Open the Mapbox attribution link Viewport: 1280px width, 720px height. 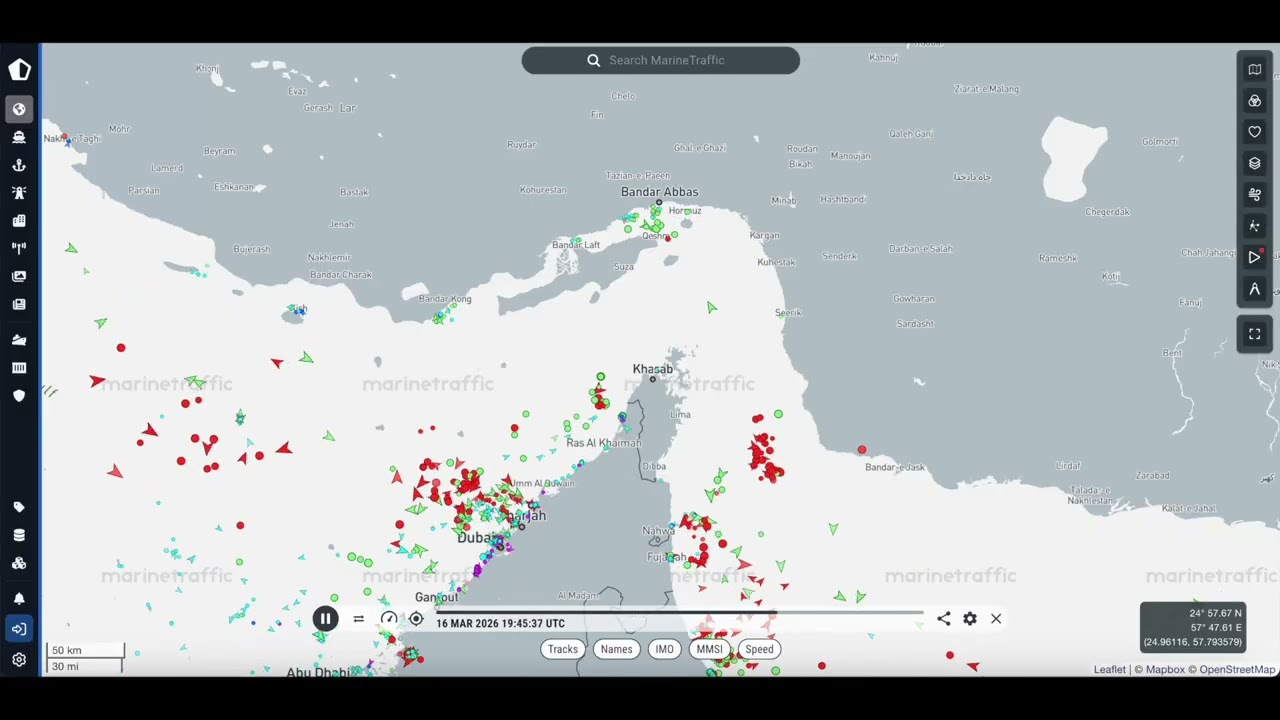(1165, 669)
